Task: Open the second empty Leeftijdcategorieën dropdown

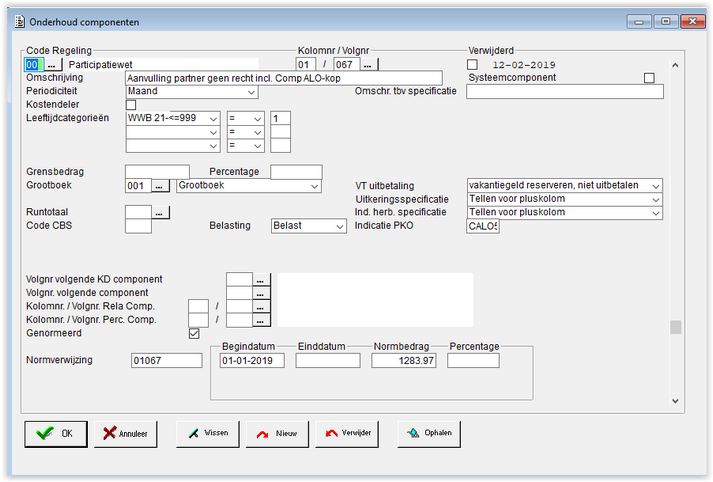Action: pyautogui.click(x=173, y=132)
